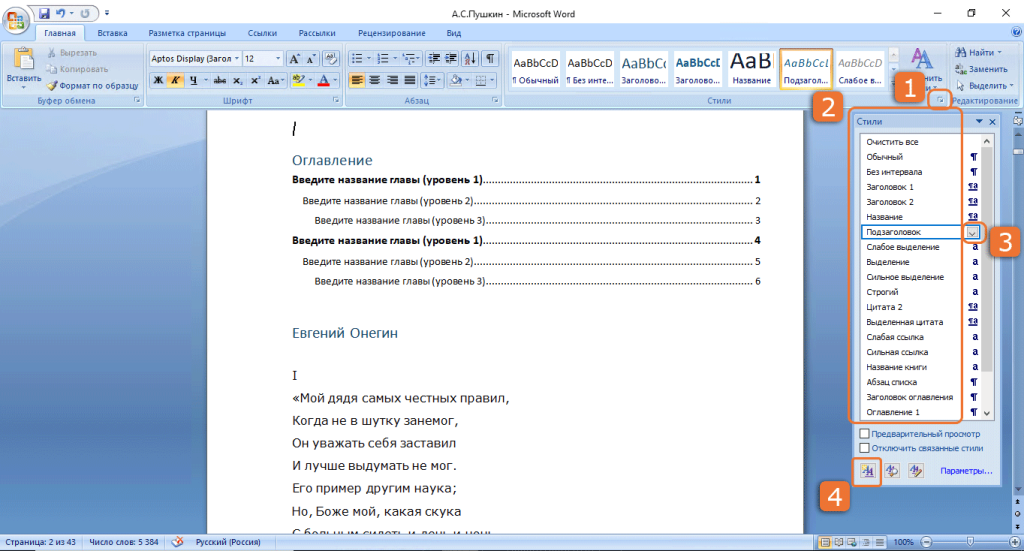Toggle bold formatting (Ж)

click(157, 80)
